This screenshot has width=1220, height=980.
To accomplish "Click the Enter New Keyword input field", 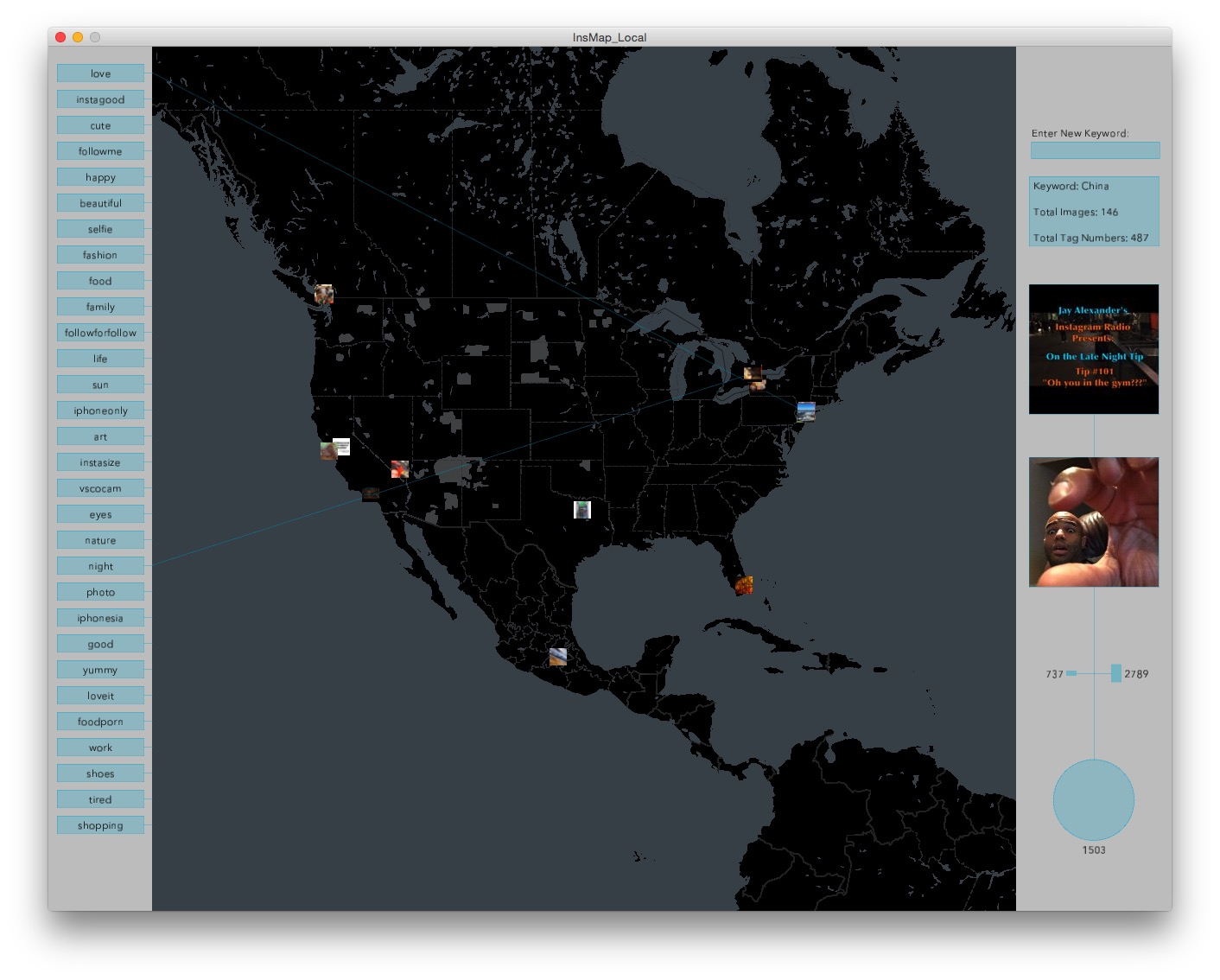I will pyautogui.click(x=1095, y=150).
